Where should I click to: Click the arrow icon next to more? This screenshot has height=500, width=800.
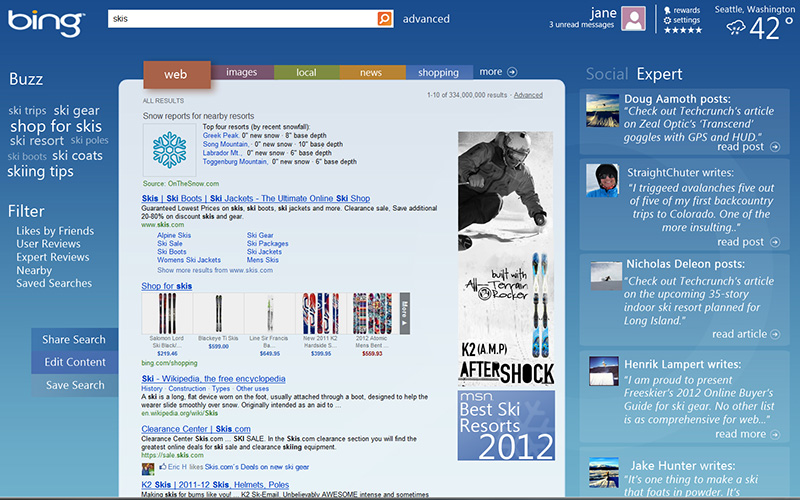(512, 72)
